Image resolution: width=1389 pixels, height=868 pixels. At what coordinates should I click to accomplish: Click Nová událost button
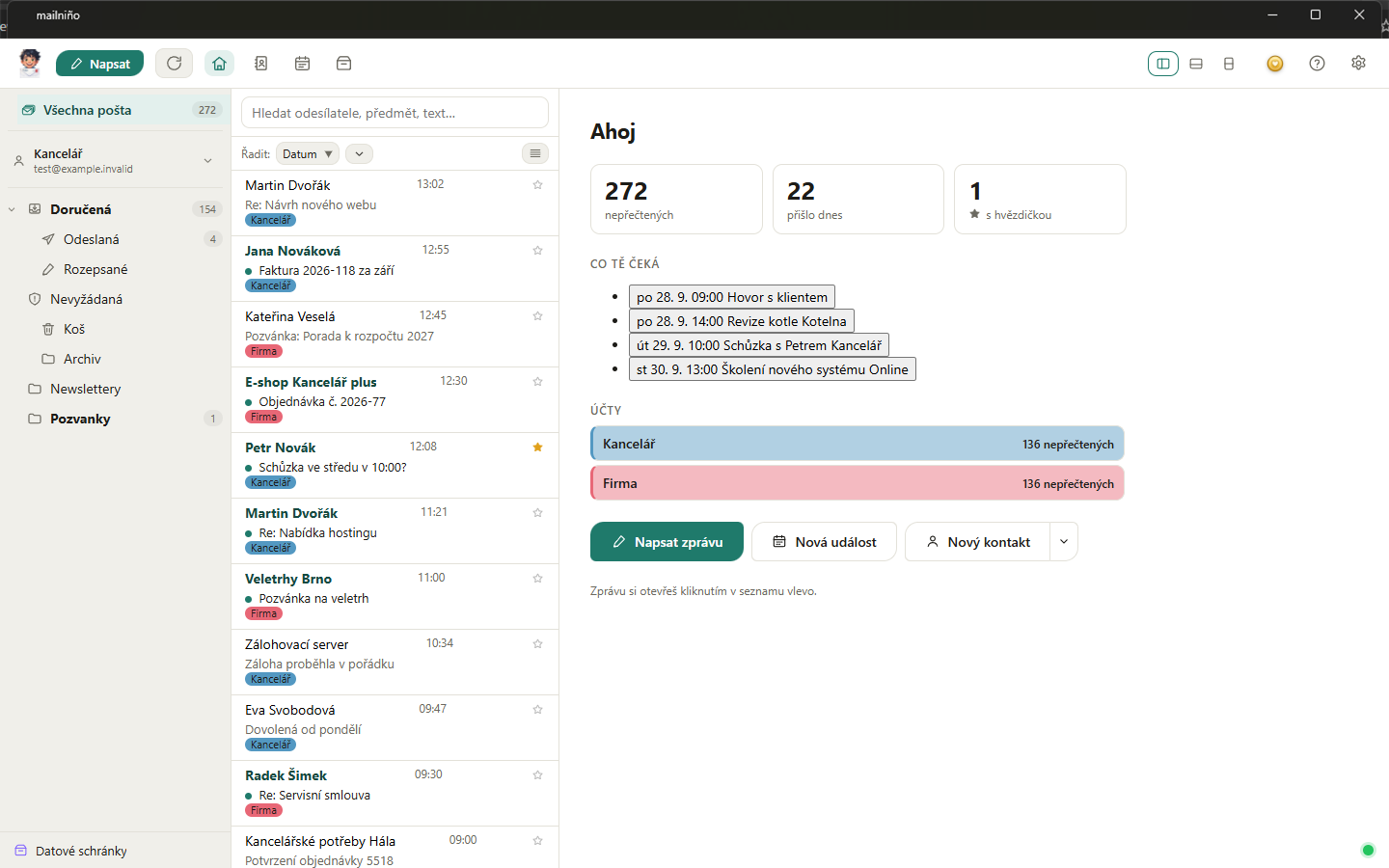point(825,542)
